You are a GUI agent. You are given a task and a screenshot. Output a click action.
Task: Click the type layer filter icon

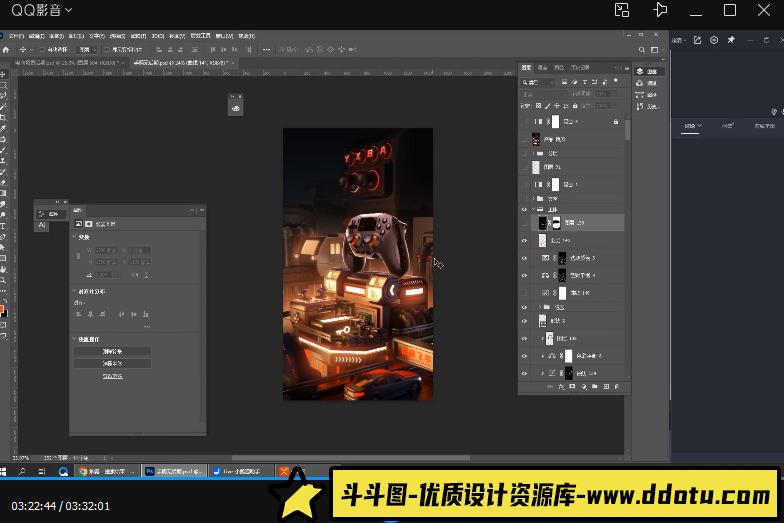(x=584, y=82)
